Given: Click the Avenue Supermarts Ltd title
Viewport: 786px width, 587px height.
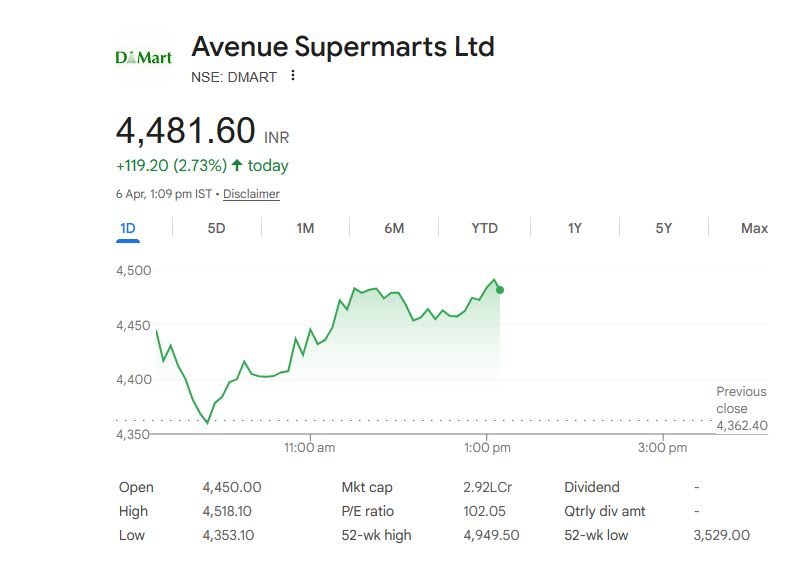Looking at the screenshot, I should pos(342,46).
